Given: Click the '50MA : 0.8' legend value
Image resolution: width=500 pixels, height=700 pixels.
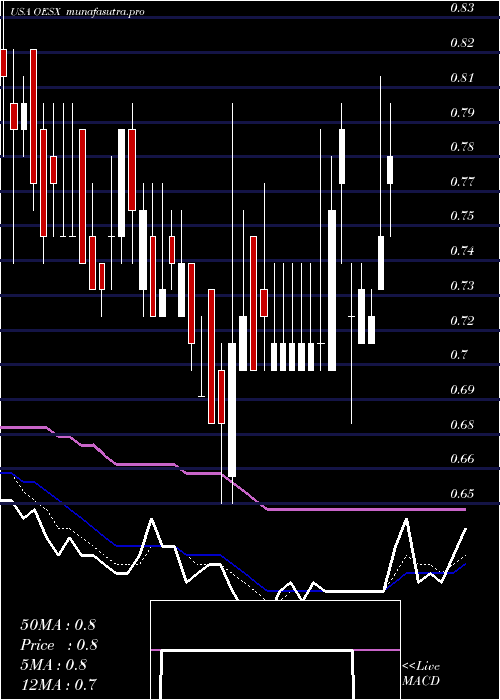Looking at the screenshot, I should (x=58, y=625).
